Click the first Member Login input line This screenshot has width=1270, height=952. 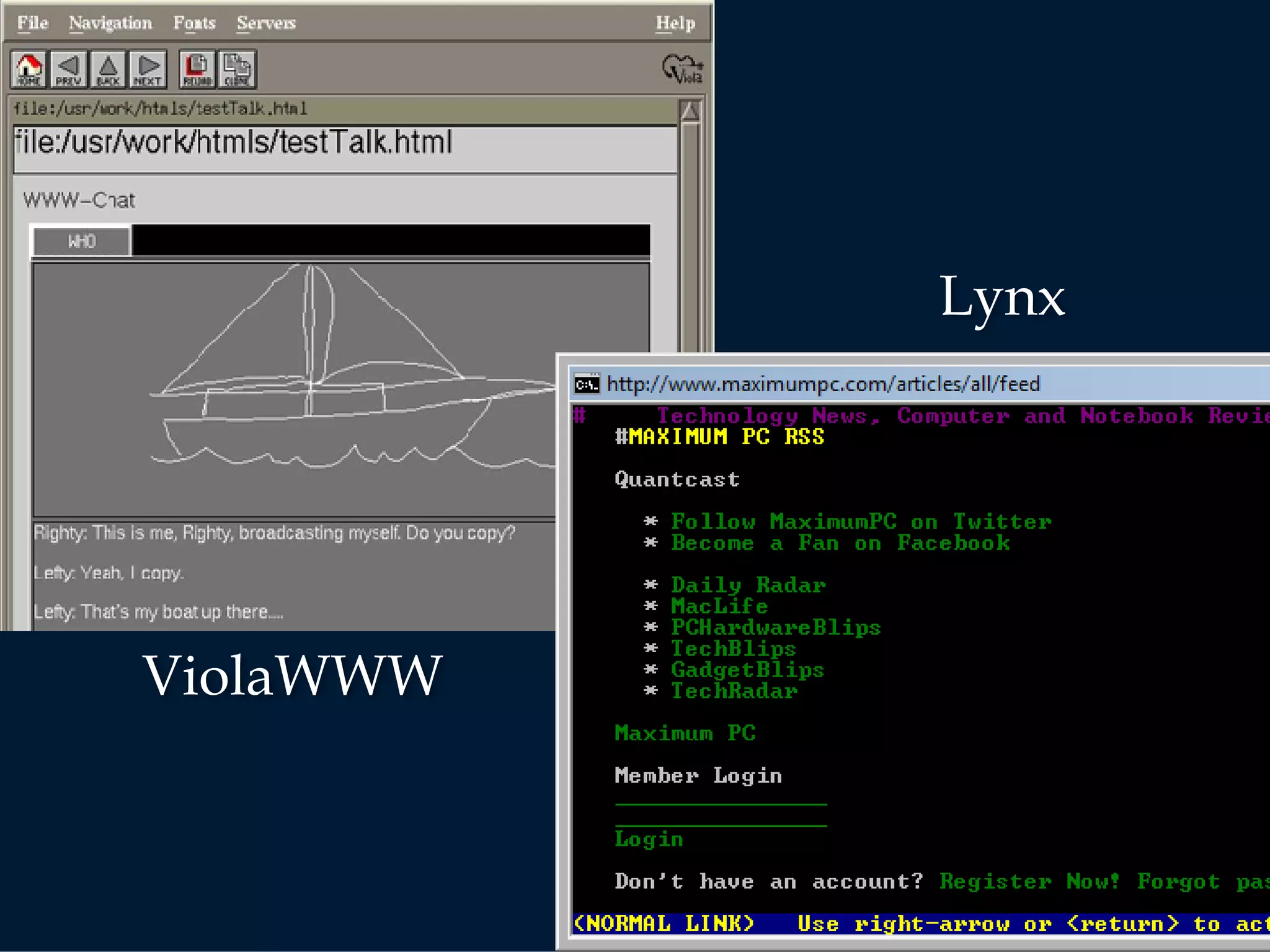(721, 804)
